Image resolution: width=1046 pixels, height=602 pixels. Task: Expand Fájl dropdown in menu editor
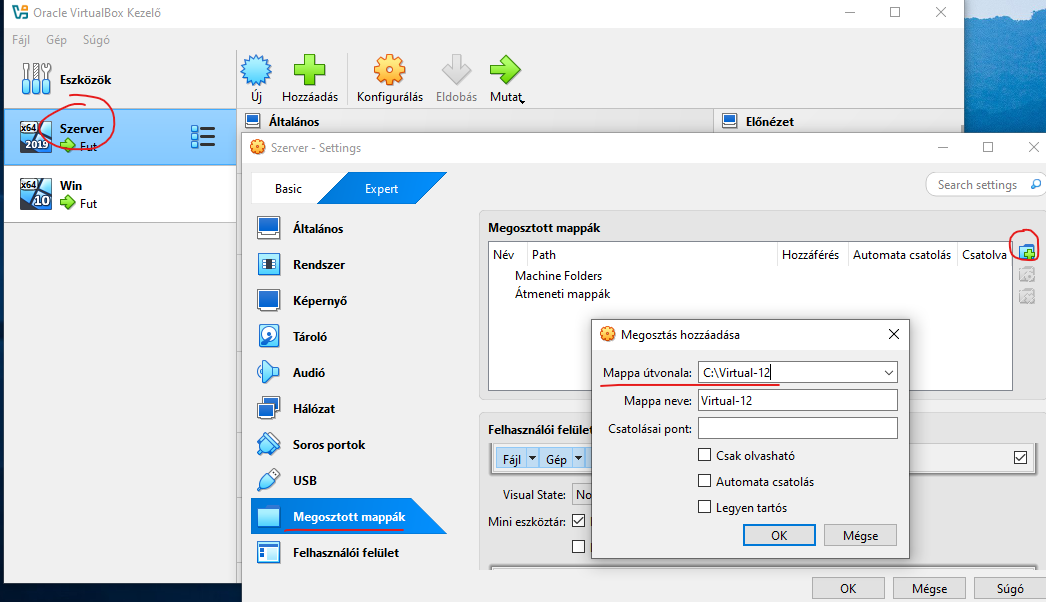pos(532,459)
